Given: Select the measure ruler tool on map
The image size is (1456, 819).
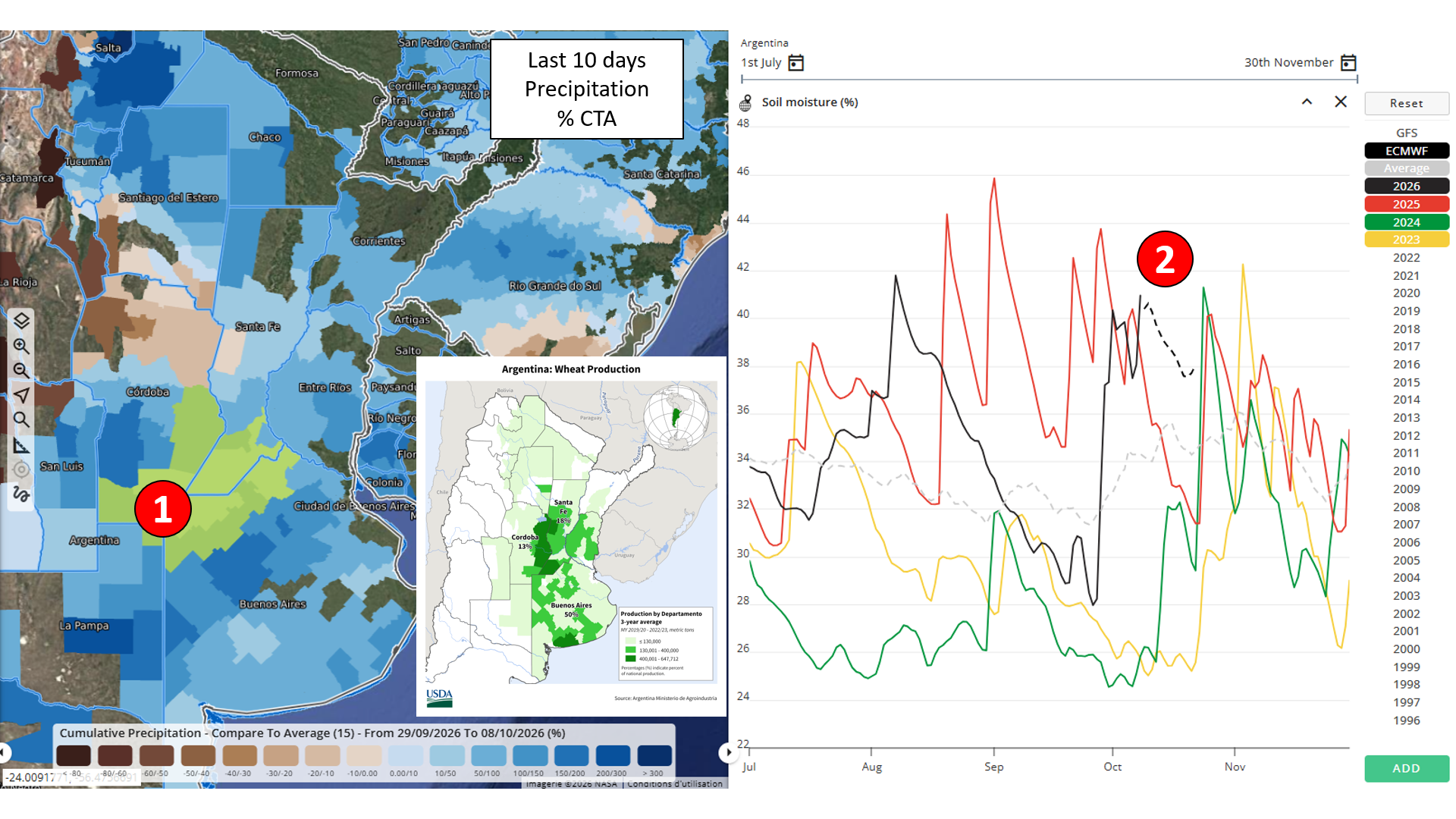Looking at the screenshot, I should [x=21, y=445].
